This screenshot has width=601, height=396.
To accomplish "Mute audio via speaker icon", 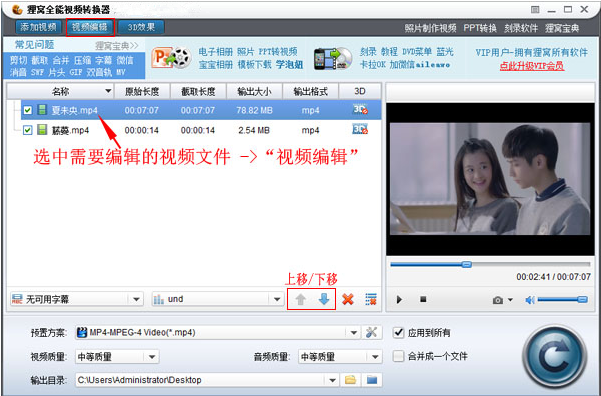I will point(530,300).
